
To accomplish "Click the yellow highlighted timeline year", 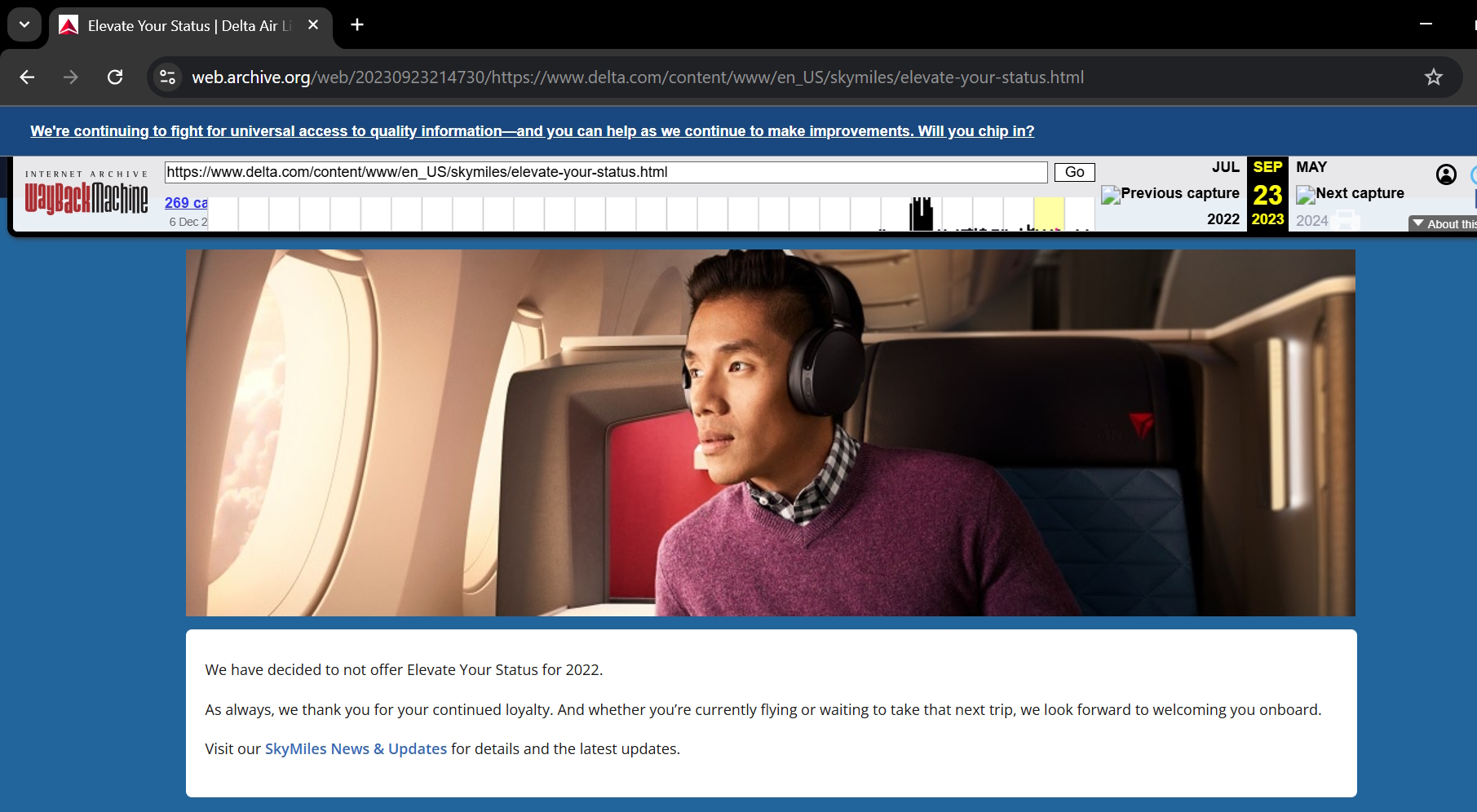I will [1049, 214].
